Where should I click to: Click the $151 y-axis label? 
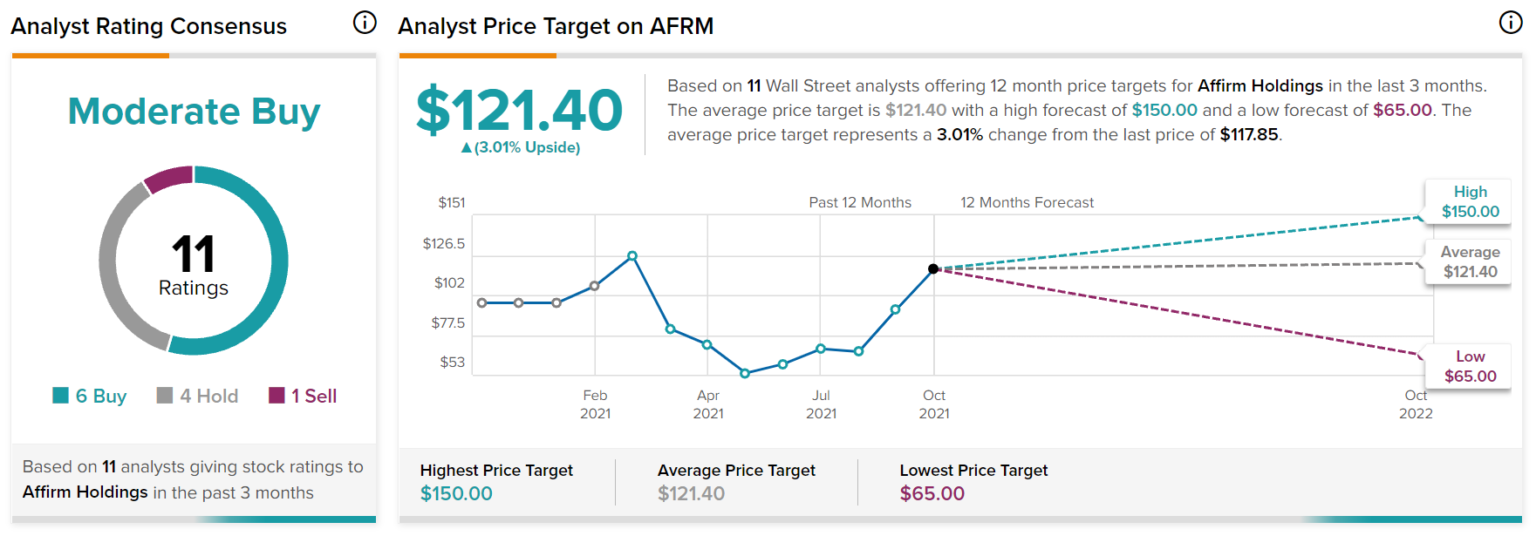[x=451, y=203]
